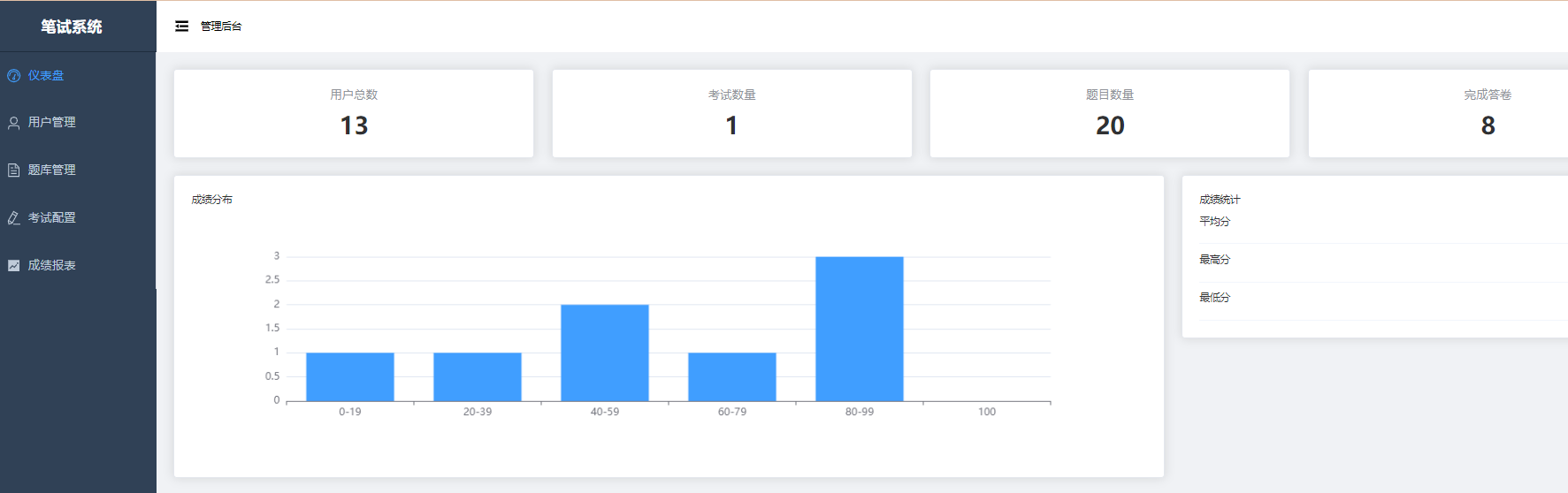This screenshot has width=1568, height=493.
Task: Click the 60-79 score range bar
Action: [732, 377]
